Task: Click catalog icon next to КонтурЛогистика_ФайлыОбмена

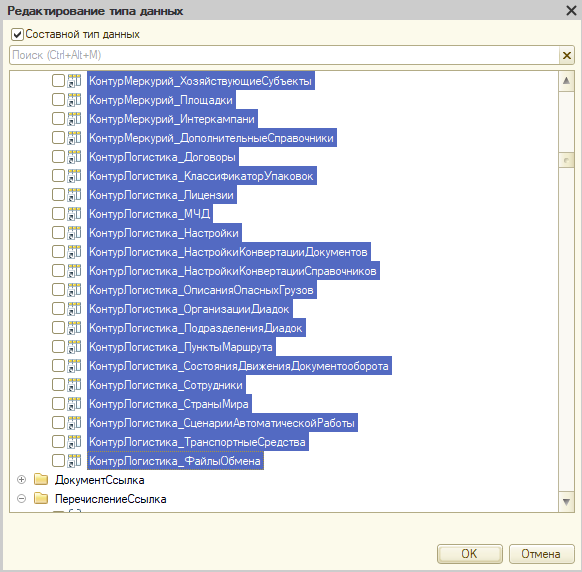Action: (x=74, y=461)
